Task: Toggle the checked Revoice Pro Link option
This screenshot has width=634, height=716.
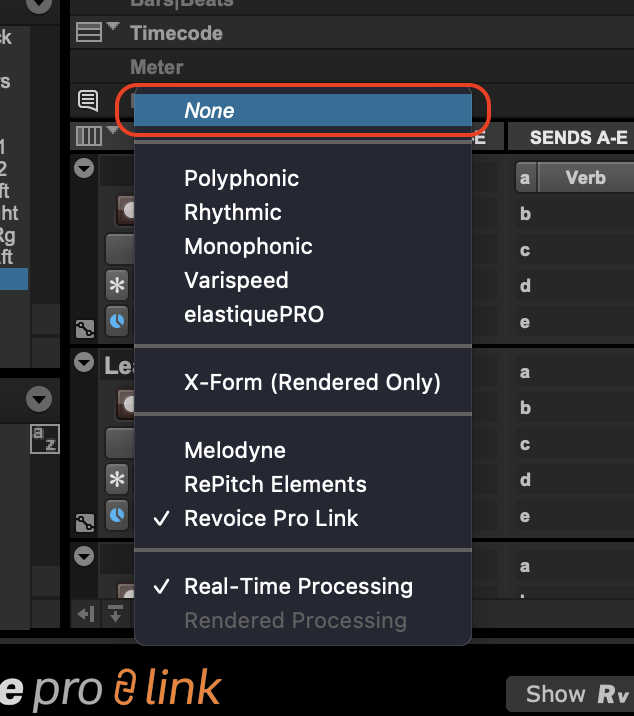Action: [271, 519]
